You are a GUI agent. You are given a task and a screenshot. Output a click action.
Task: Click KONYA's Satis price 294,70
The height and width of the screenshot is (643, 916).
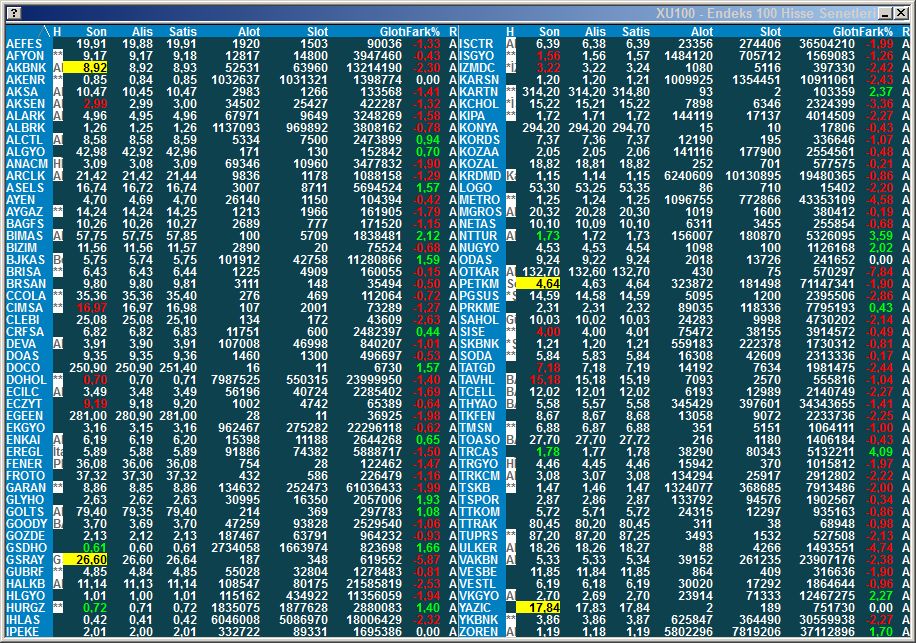pyautogui.click(x=631, y=128)
